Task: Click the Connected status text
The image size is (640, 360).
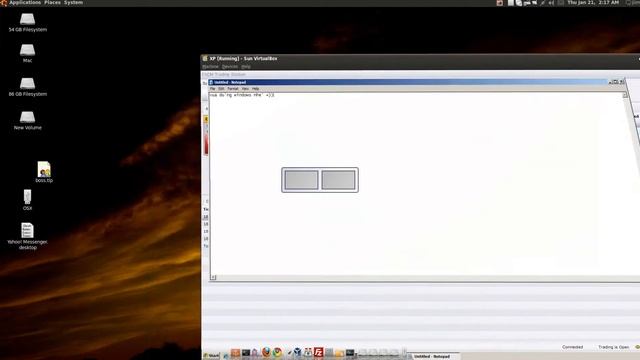Action: tap(572, 347)
